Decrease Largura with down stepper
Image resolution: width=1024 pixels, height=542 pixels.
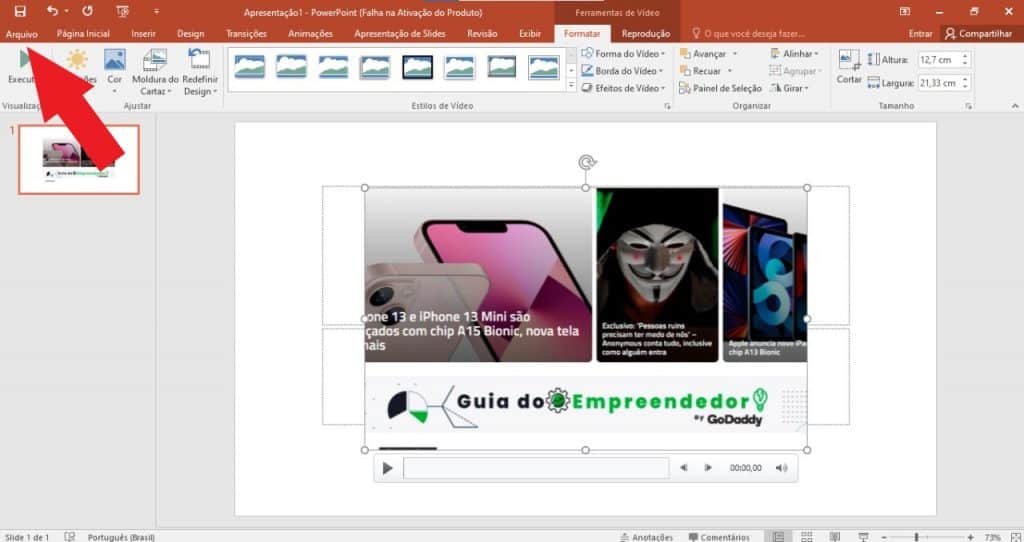point(965,87)
